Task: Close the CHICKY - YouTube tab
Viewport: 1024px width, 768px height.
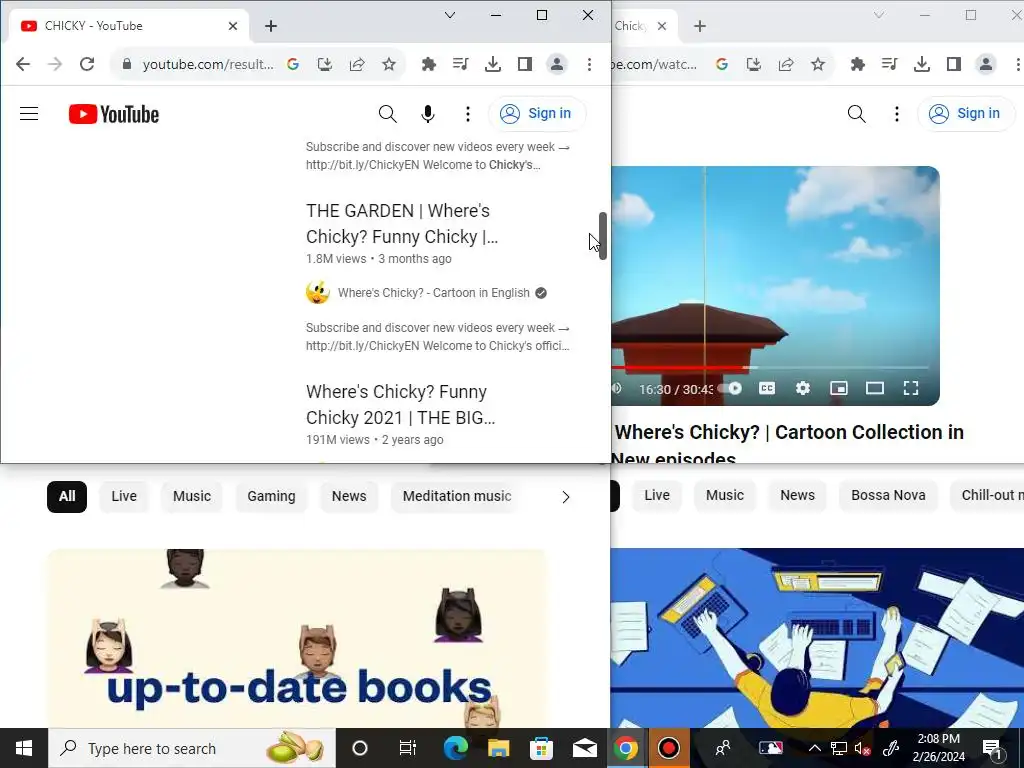Action: [233, 26]
